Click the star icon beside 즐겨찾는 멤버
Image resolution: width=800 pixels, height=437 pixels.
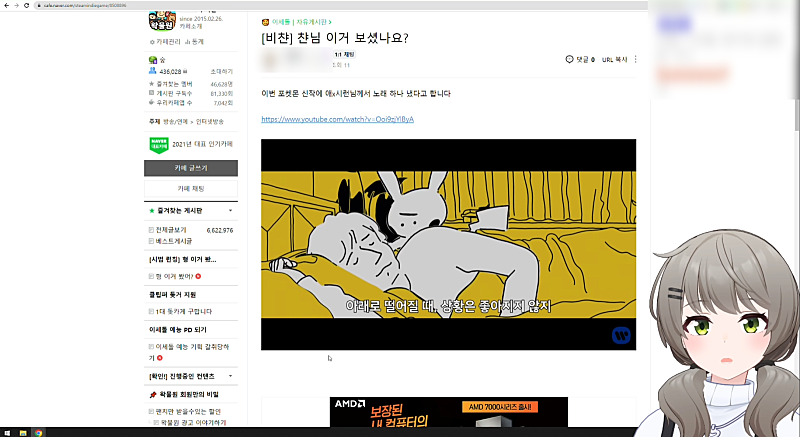[x=151, y=84]
